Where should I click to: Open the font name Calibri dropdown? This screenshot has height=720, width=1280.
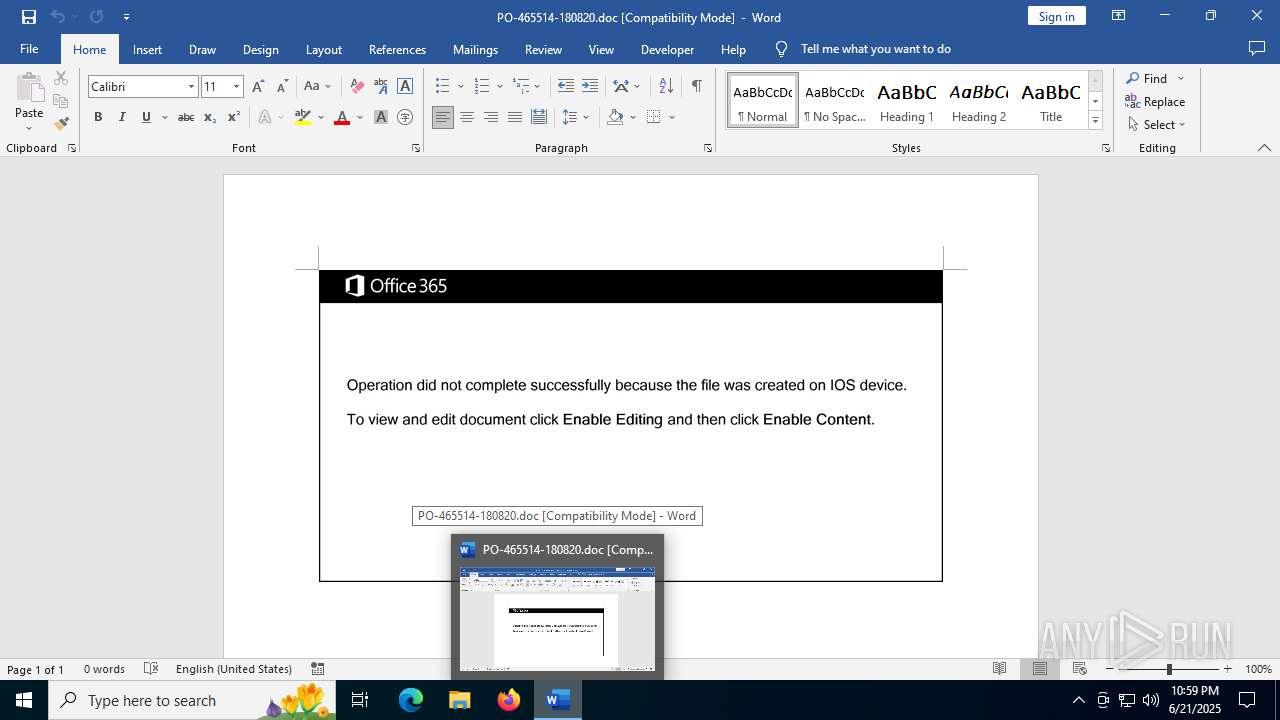191,87
